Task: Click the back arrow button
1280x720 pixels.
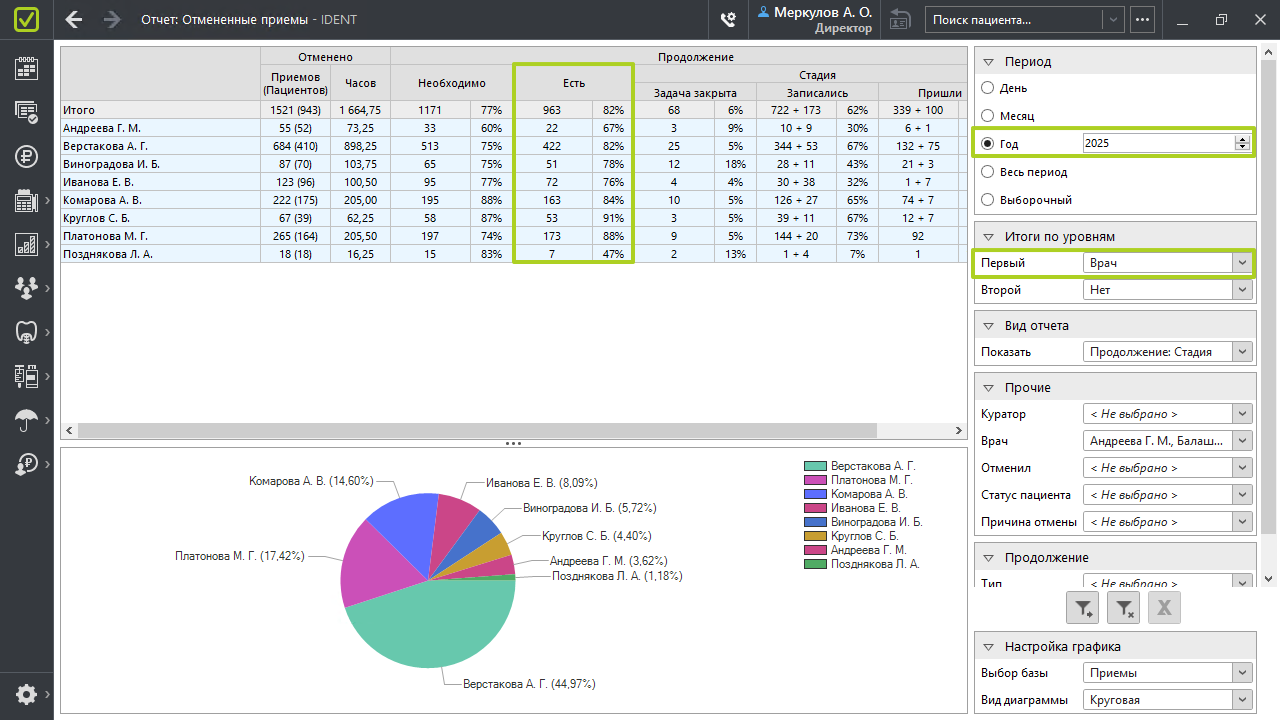Action: pos(74,19)
